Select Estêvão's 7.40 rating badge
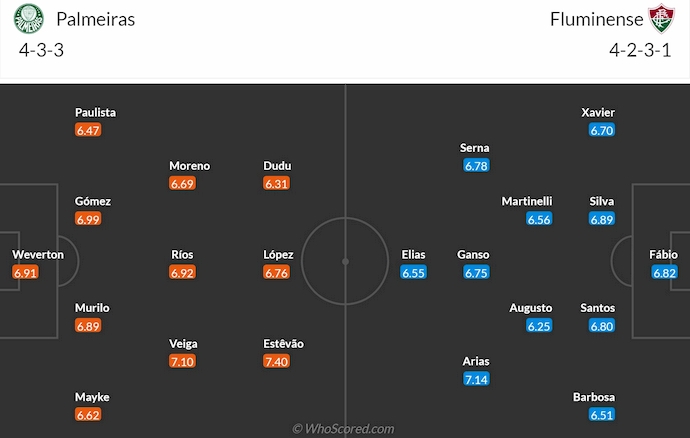 coord(276,361)
